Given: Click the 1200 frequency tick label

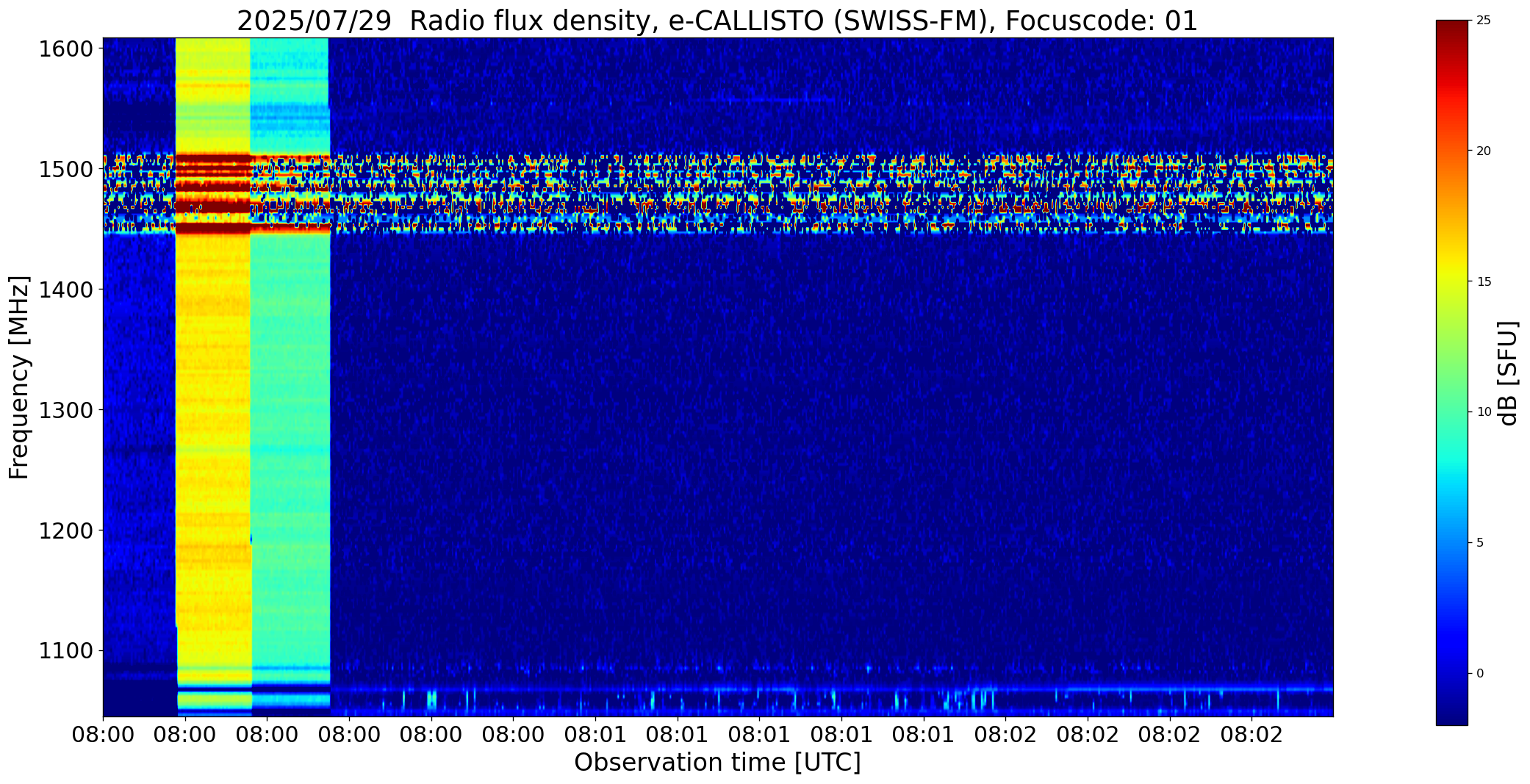Looking at the screenshot, I should [65, 531].
